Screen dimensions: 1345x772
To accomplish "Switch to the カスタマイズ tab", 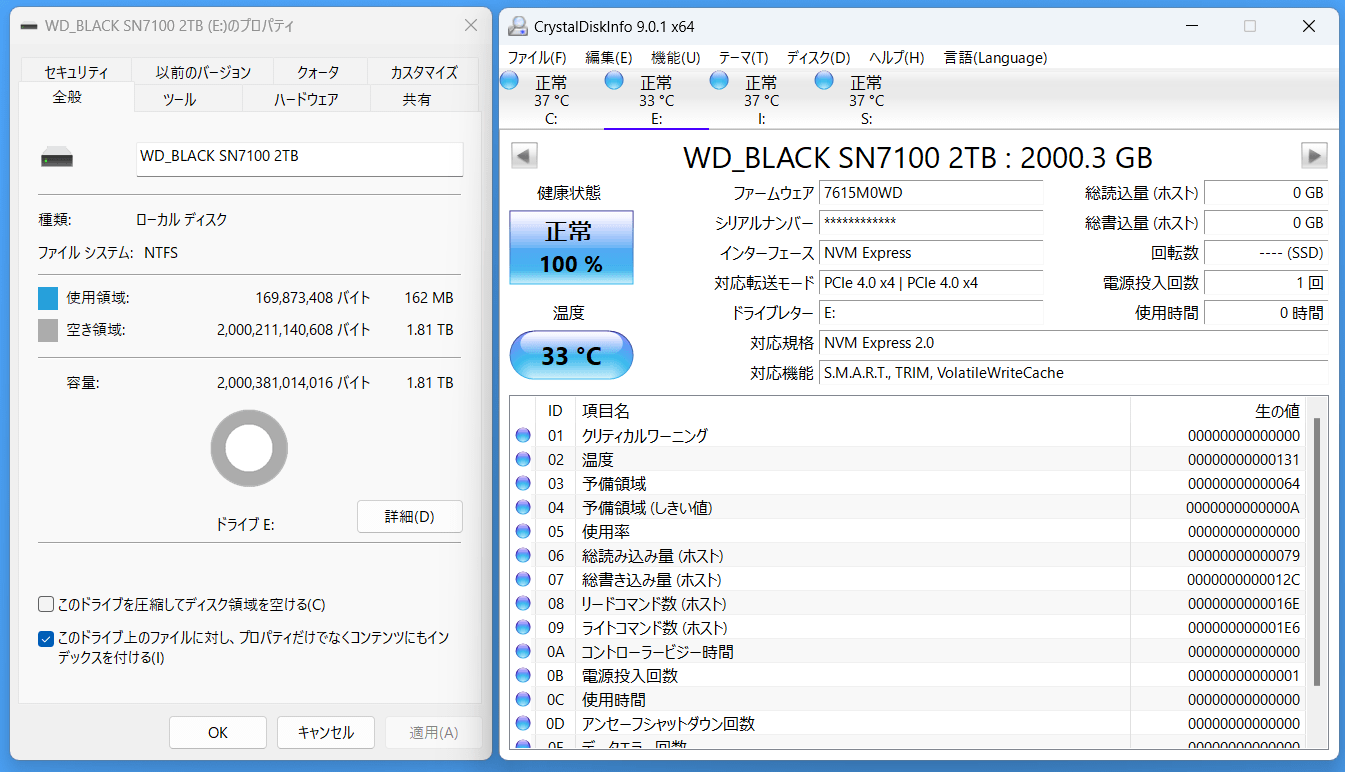I will coord(424,72).
